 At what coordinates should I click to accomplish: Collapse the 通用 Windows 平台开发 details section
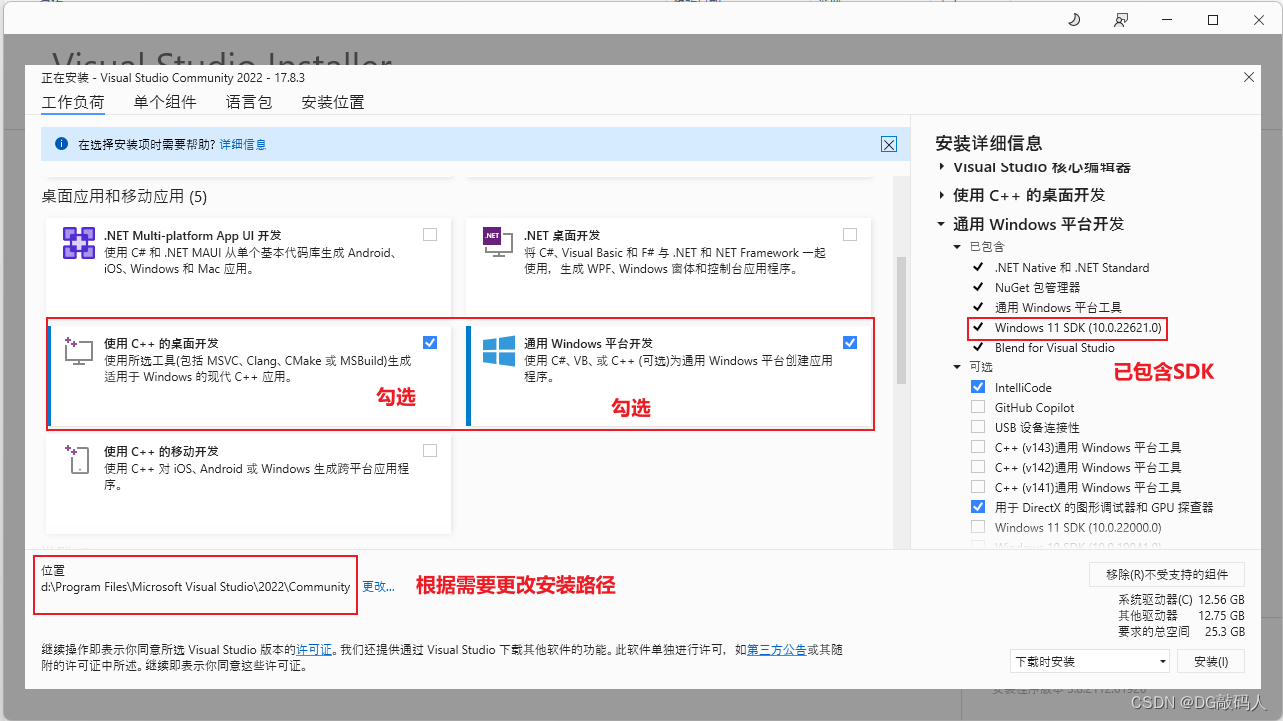941,224
